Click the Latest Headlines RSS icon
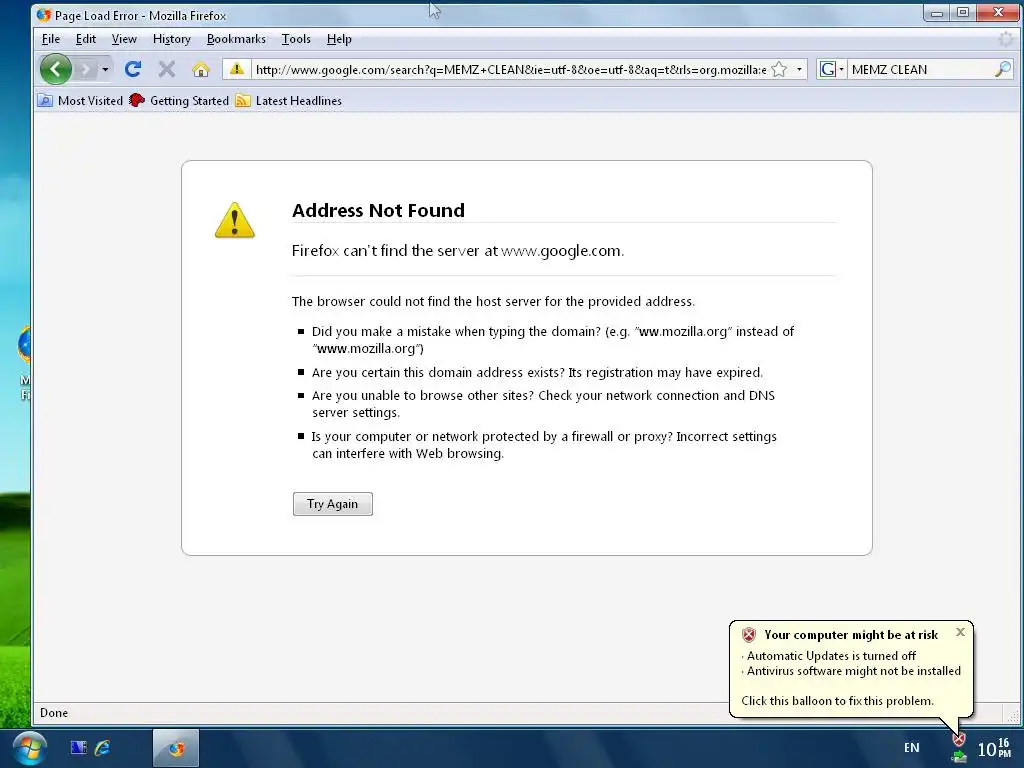 point(243,101)
